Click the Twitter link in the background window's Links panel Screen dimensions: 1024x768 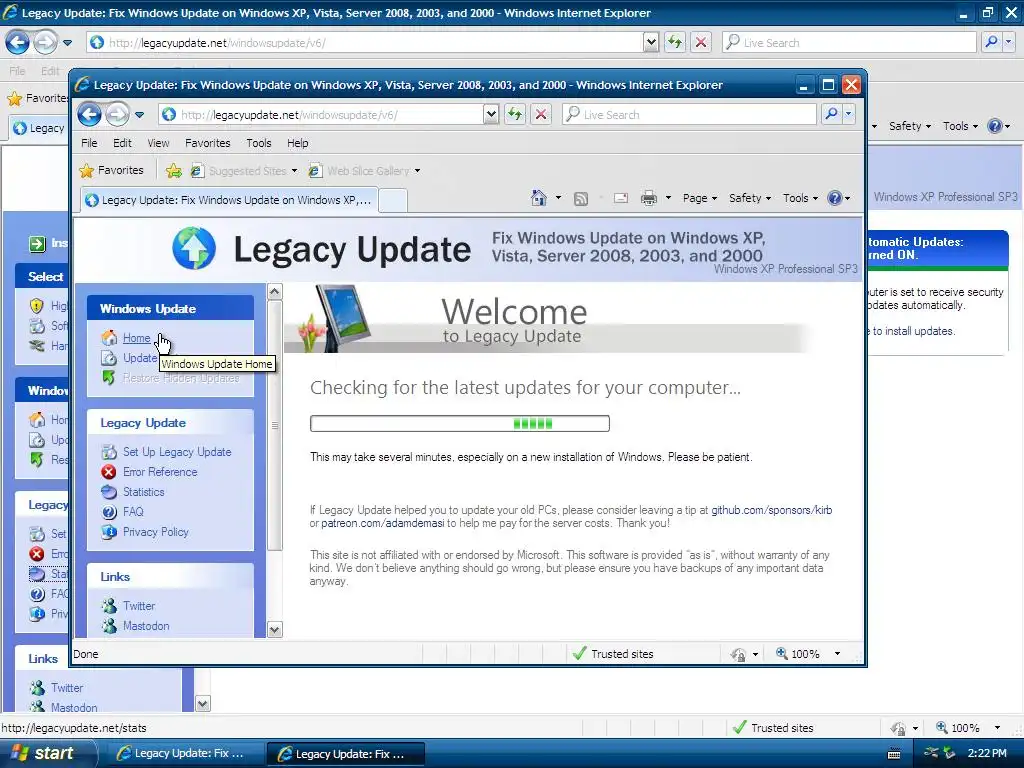[67, 688]
